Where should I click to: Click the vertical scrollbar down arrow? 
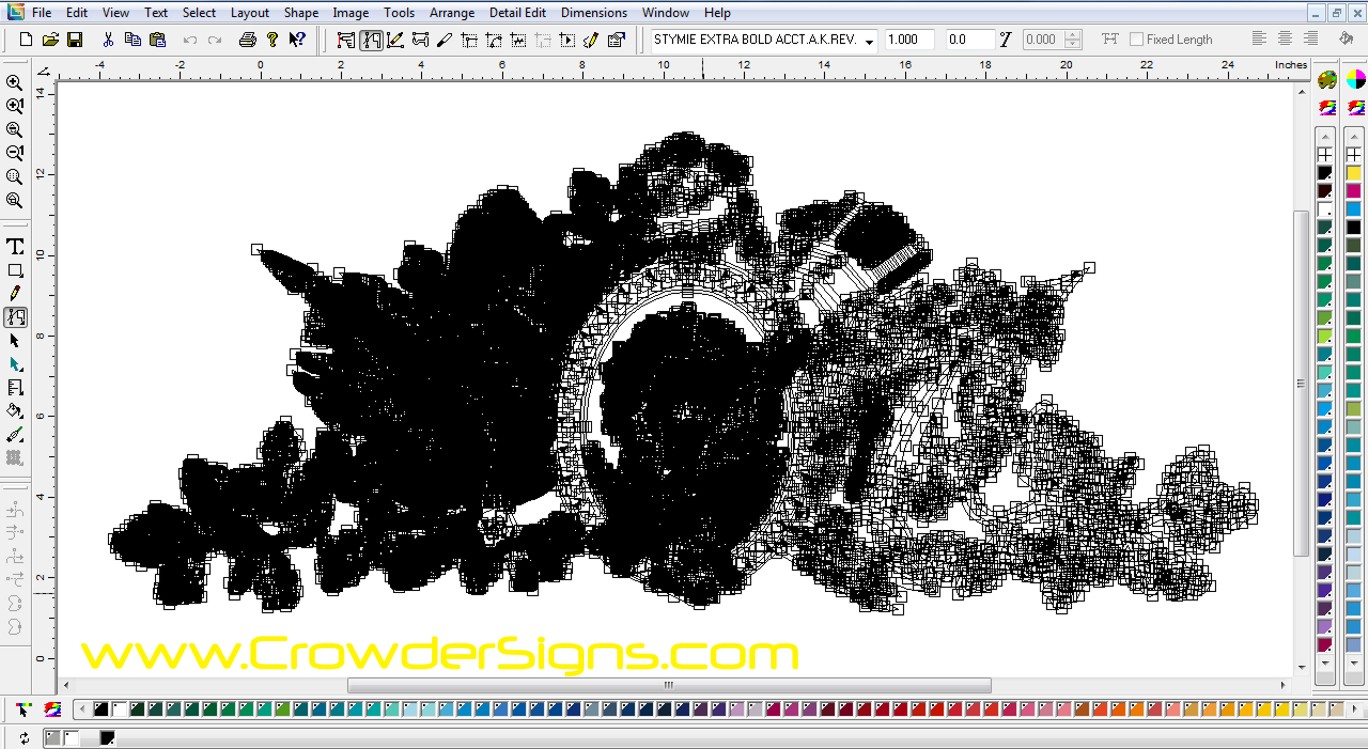(x=1302, y=667)
